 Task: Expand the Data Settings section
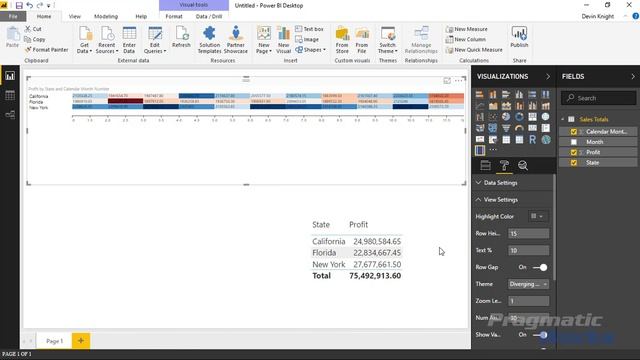pyautogui.click(x=479, y=183)
